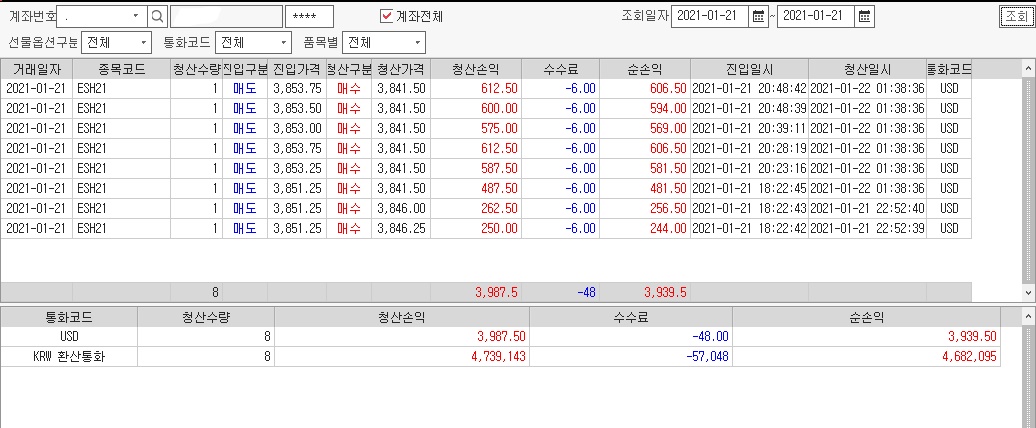The image size is (1036, 428).
Task: Open the 통화코드 dropdown
Action: [254, 43]
